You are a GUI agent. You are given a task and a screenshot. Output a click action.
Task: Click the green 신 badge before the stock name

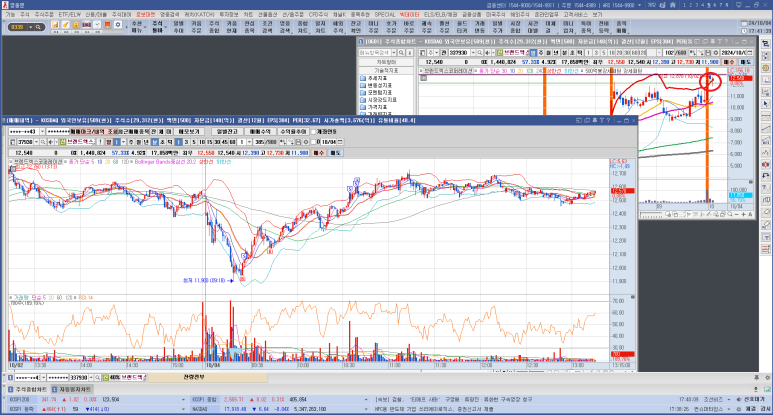click(x=63, y=142)
